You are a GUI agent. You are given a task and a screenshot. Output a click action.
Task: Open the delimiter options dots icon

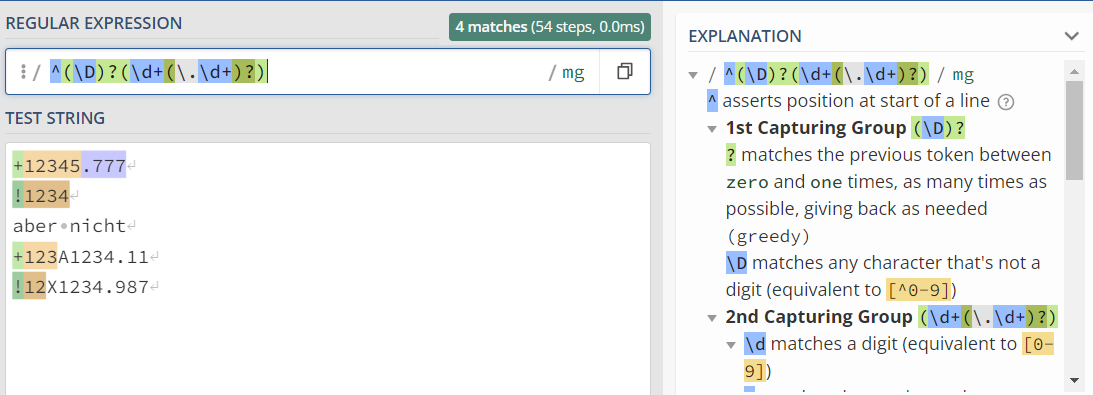[x=23, y=71]
